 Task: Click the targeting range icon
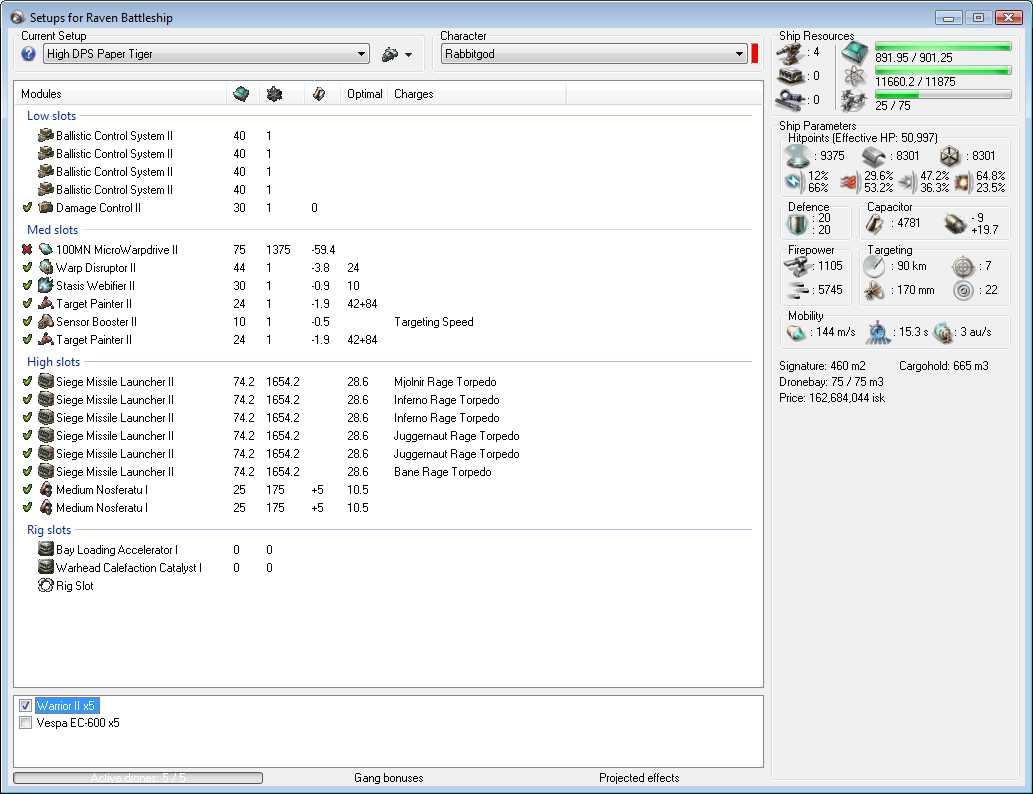point(874,266)
